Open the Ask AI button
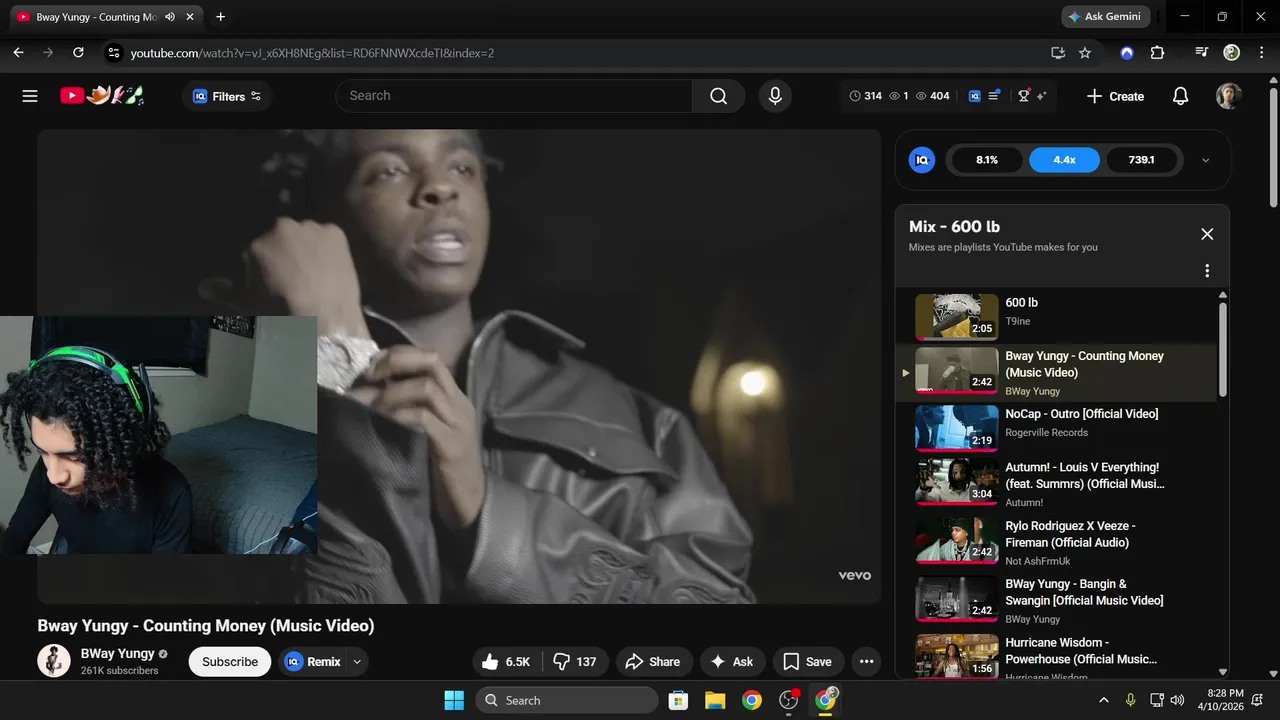Screen dimensions: 1280x720 pos(732,662)
